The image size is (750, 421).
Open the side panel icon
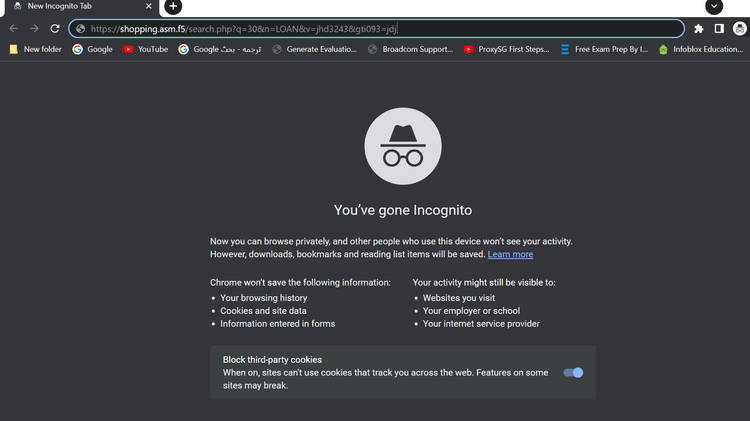719,29
